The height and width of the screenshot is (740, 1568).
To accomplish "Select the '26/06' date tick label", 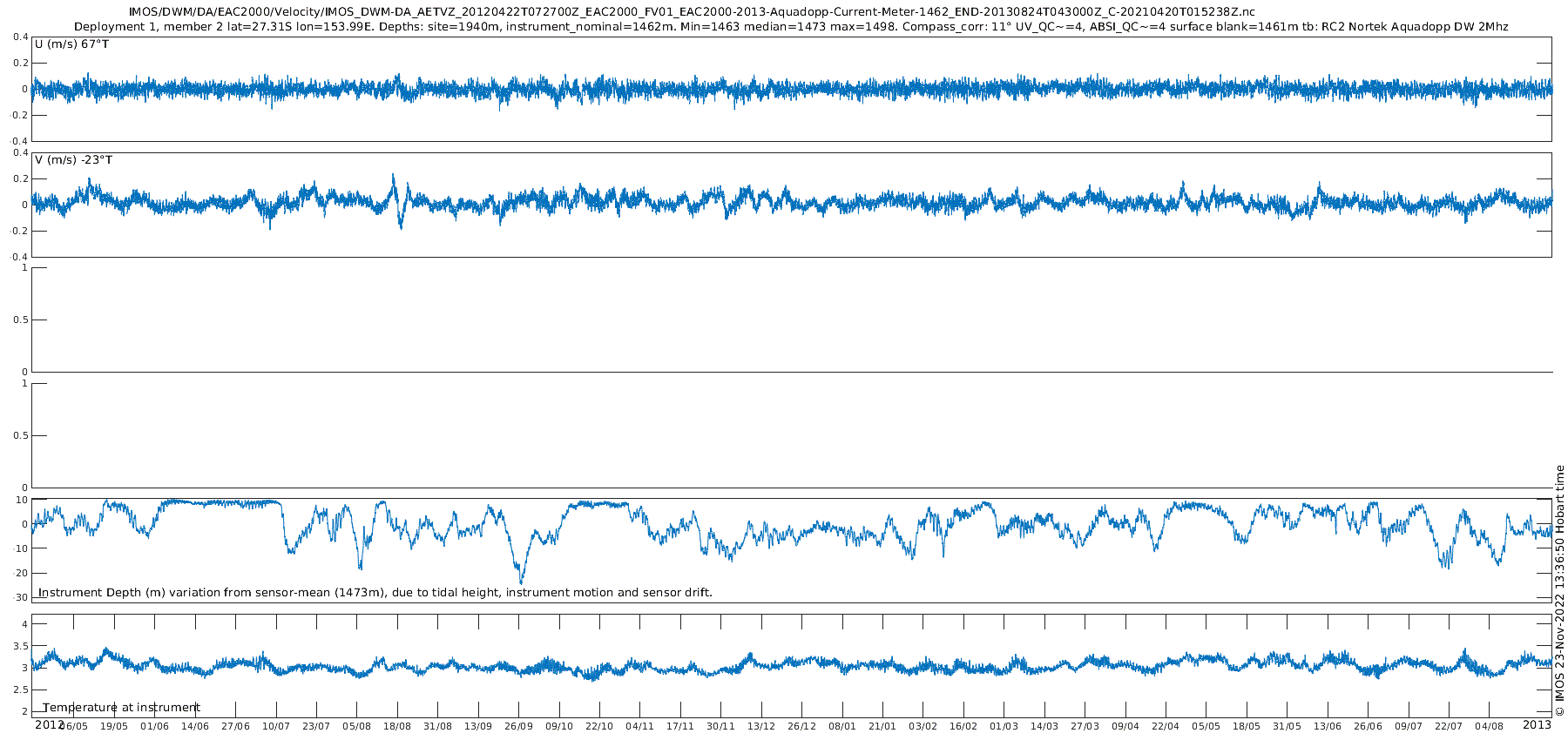I will click(1369, 726).
